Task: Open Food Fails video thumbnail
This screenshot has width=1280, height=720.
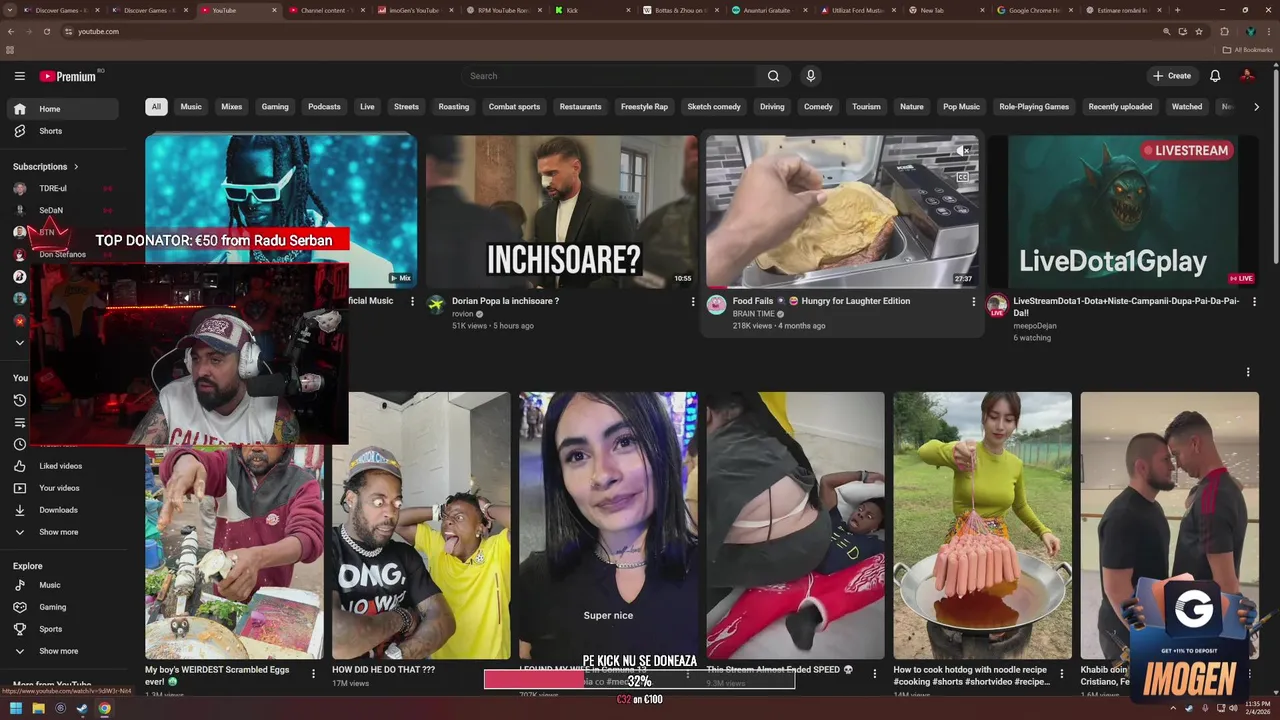Action: (x=842, y=211)
